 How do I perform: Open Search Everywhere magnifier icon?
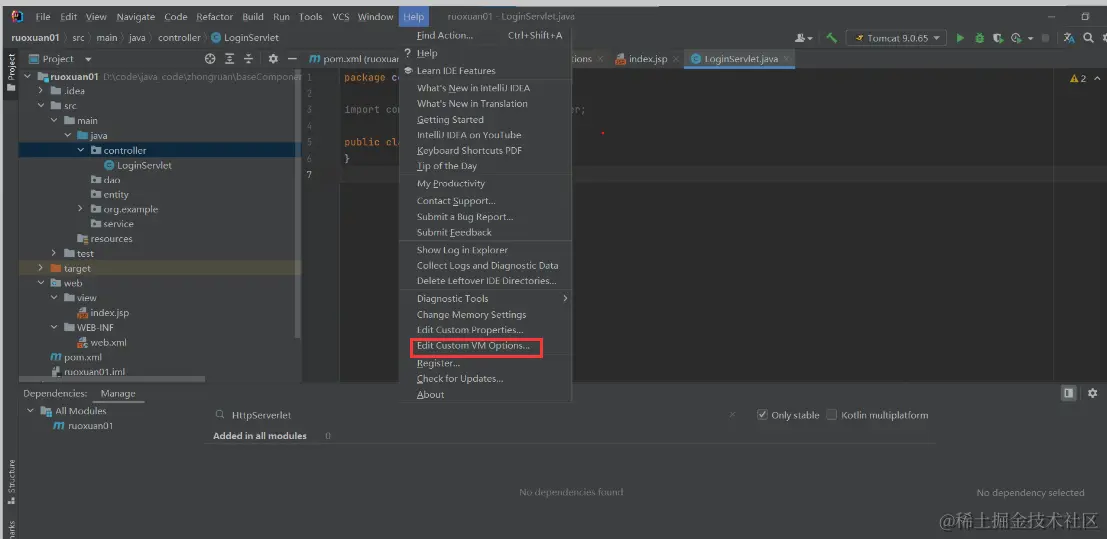(x=1090, y=38)
